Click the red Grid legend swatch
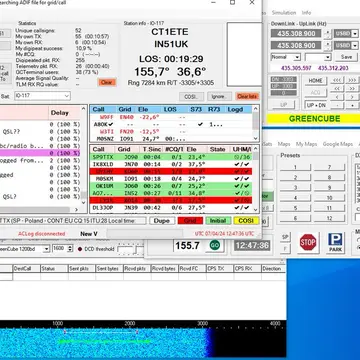 click(x=190, y=221)
